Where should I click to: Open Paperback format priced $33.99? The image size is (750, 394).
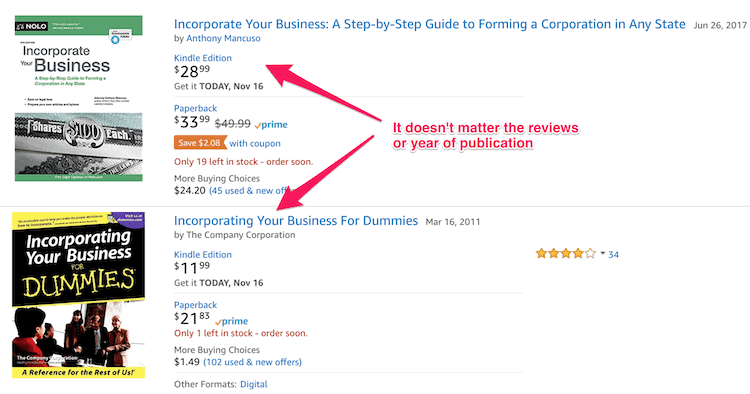[195, 109]
